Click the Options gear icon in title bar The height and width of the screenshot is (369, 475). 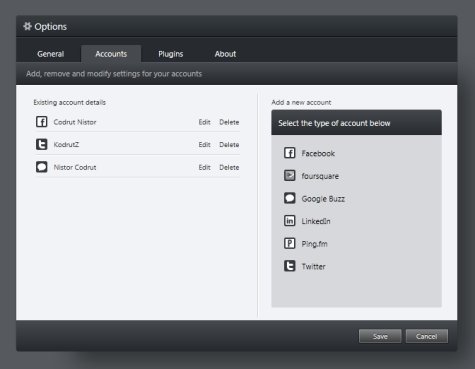(x=27, y=26)
